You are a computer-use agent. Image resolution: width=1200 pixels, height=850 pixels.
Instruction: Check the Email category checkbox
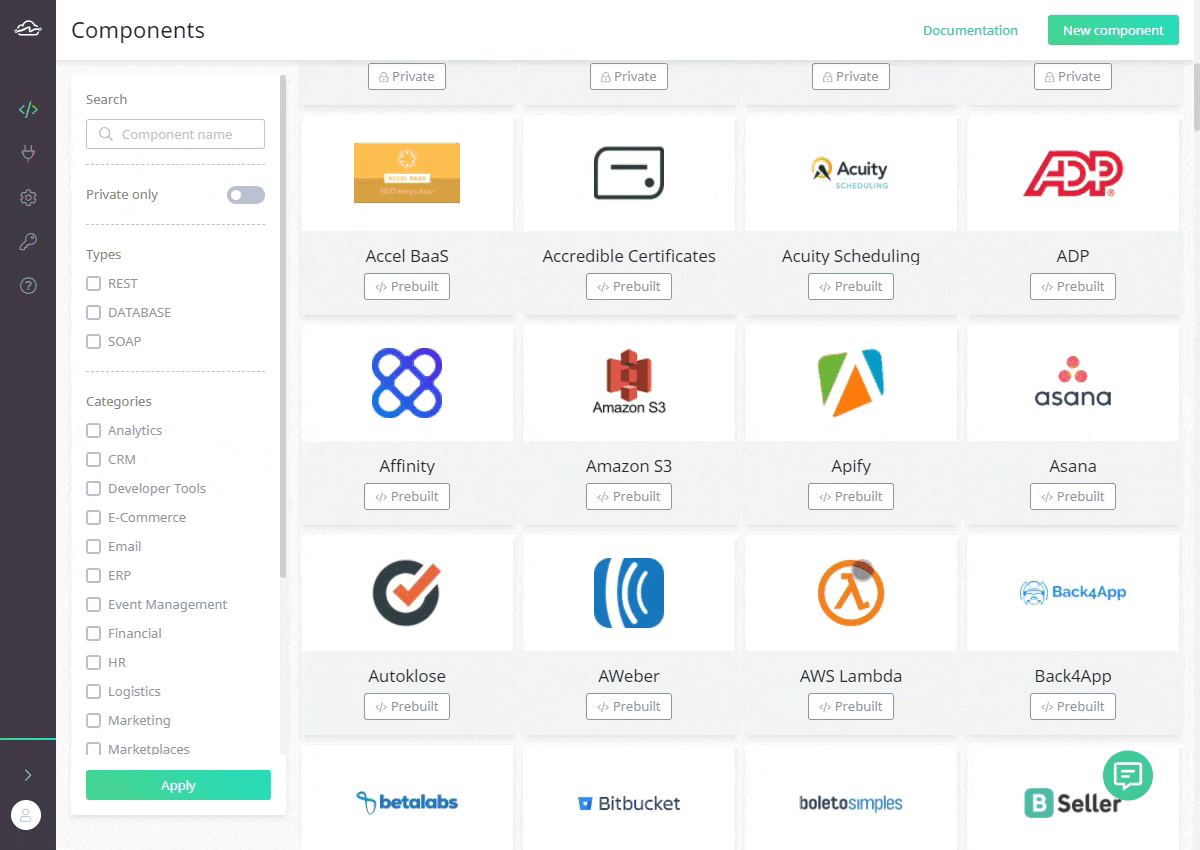tap(94, 547)
